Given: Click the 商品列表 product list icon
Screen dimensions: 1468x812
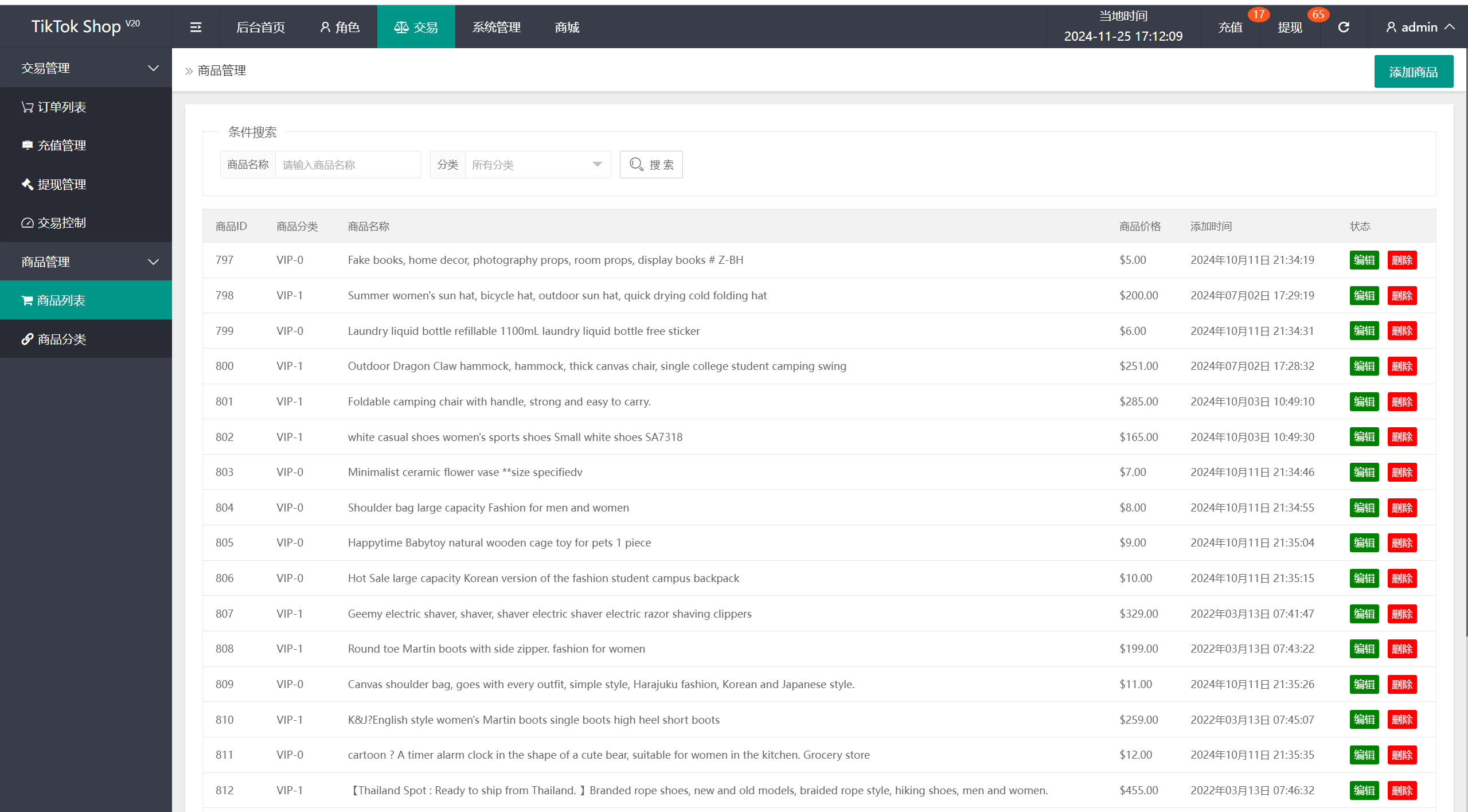Looking at the screenshot, I should click(28, 300).
